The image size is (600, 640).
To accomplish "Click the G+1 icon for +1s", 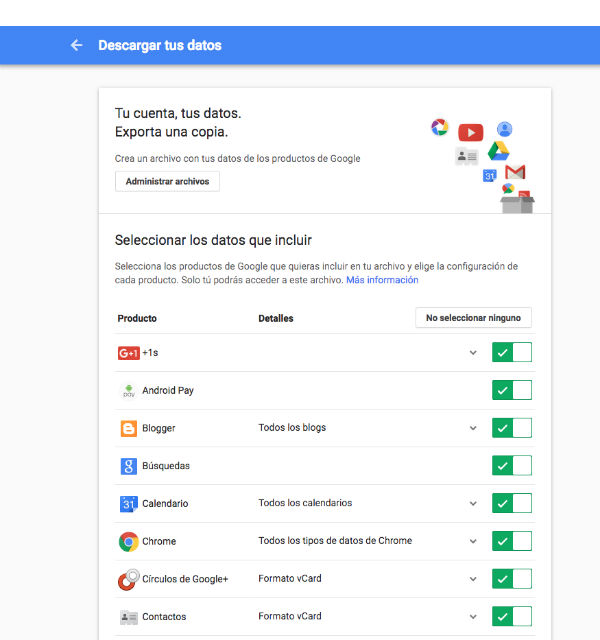I will point(129,353).
